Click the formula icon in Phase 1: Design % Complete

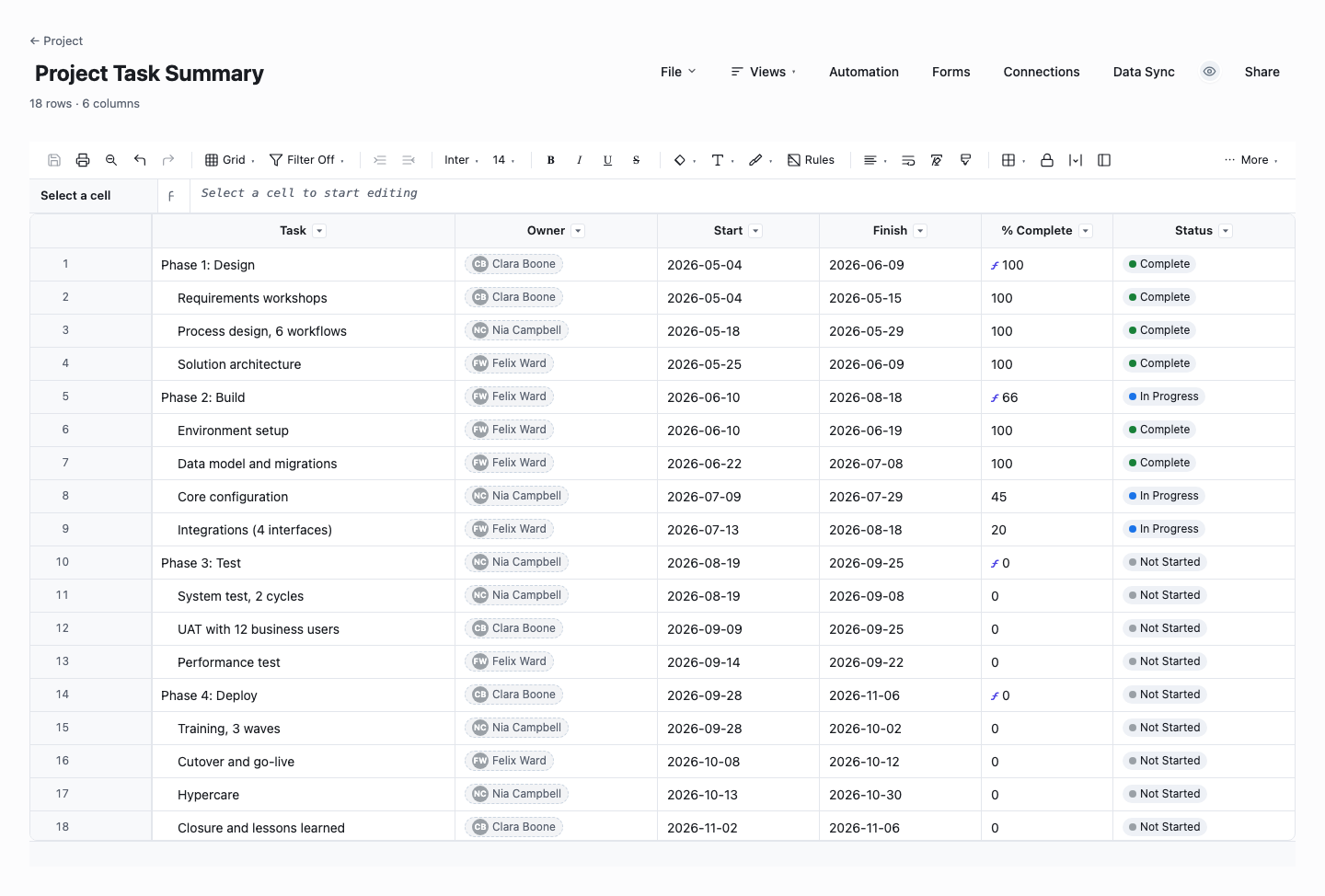pos(995,266)
